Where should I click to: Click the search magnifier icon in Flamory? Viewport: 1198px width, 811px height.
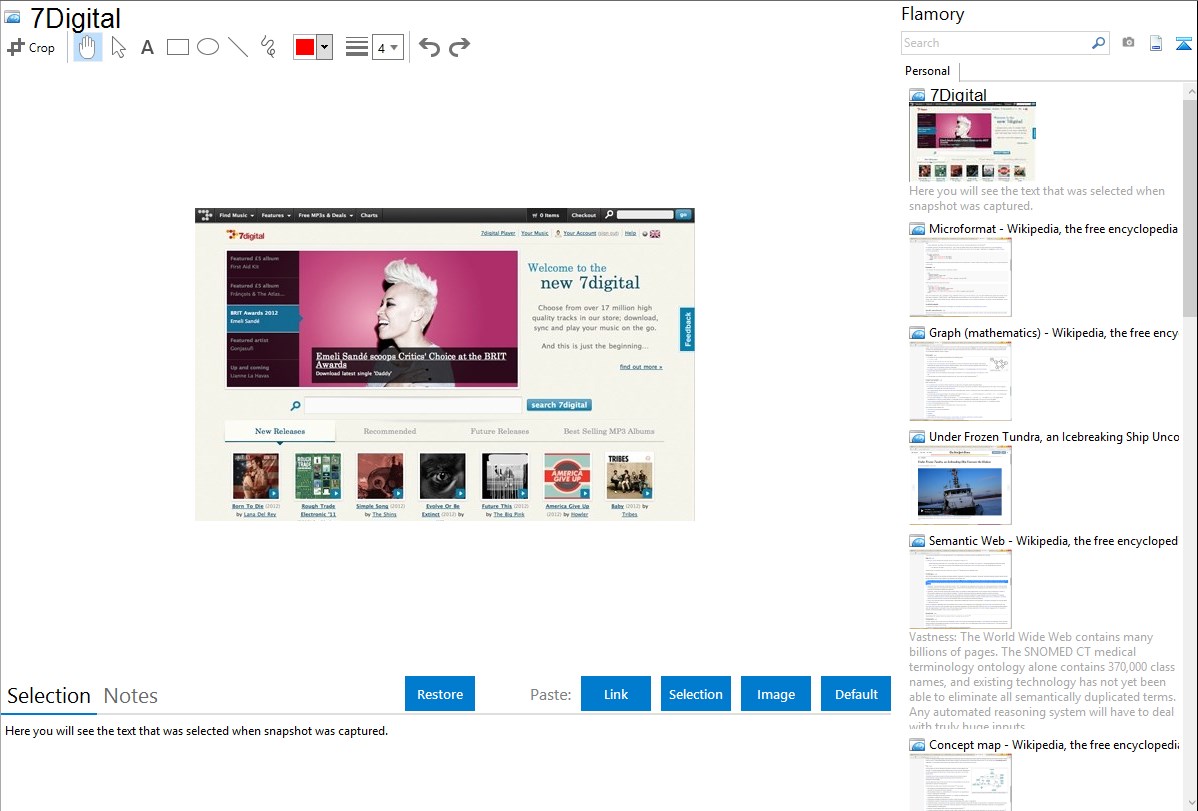[1098, 43]
